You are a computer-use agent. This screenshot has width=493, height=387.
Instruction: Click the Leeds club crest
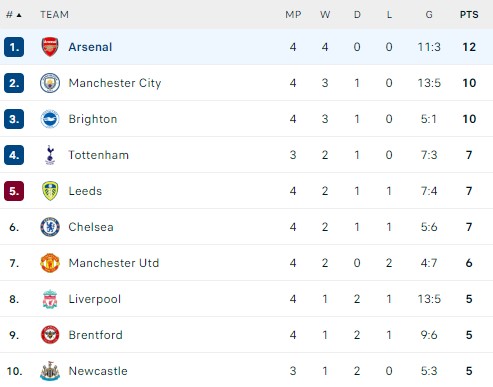click(50, 191)
